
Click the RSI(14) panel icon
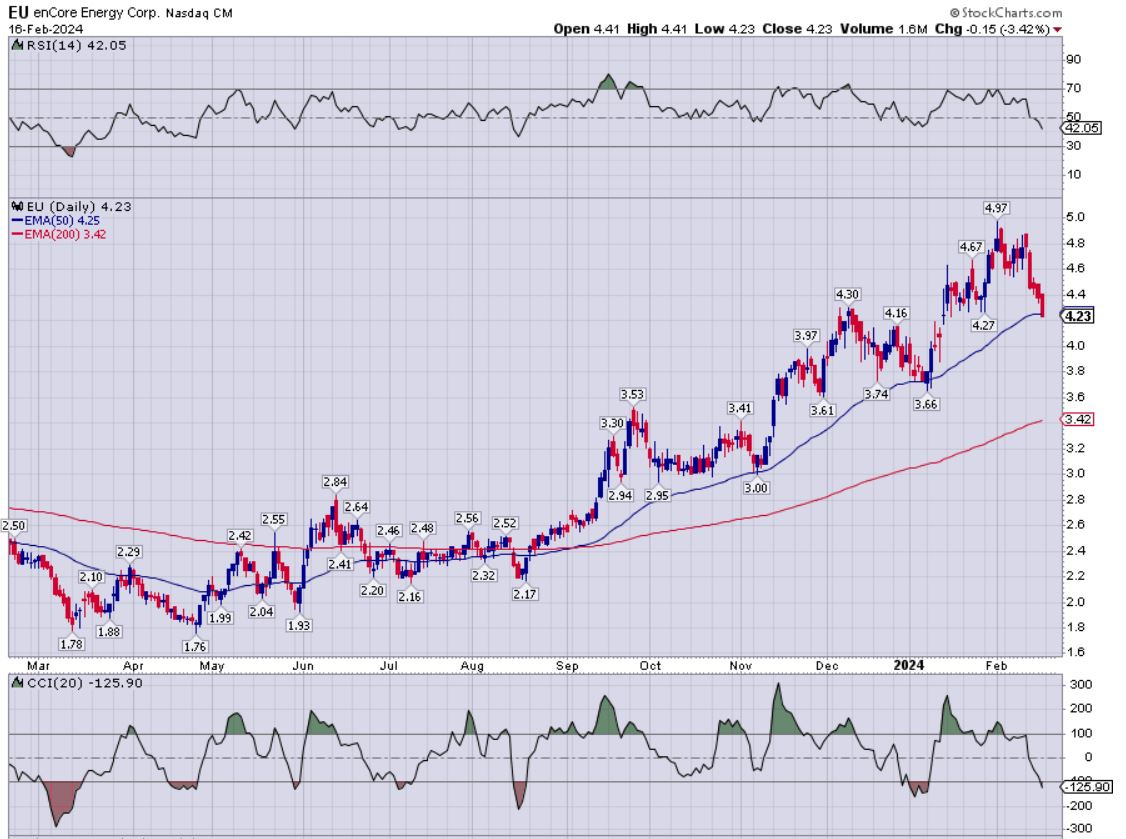17,45
